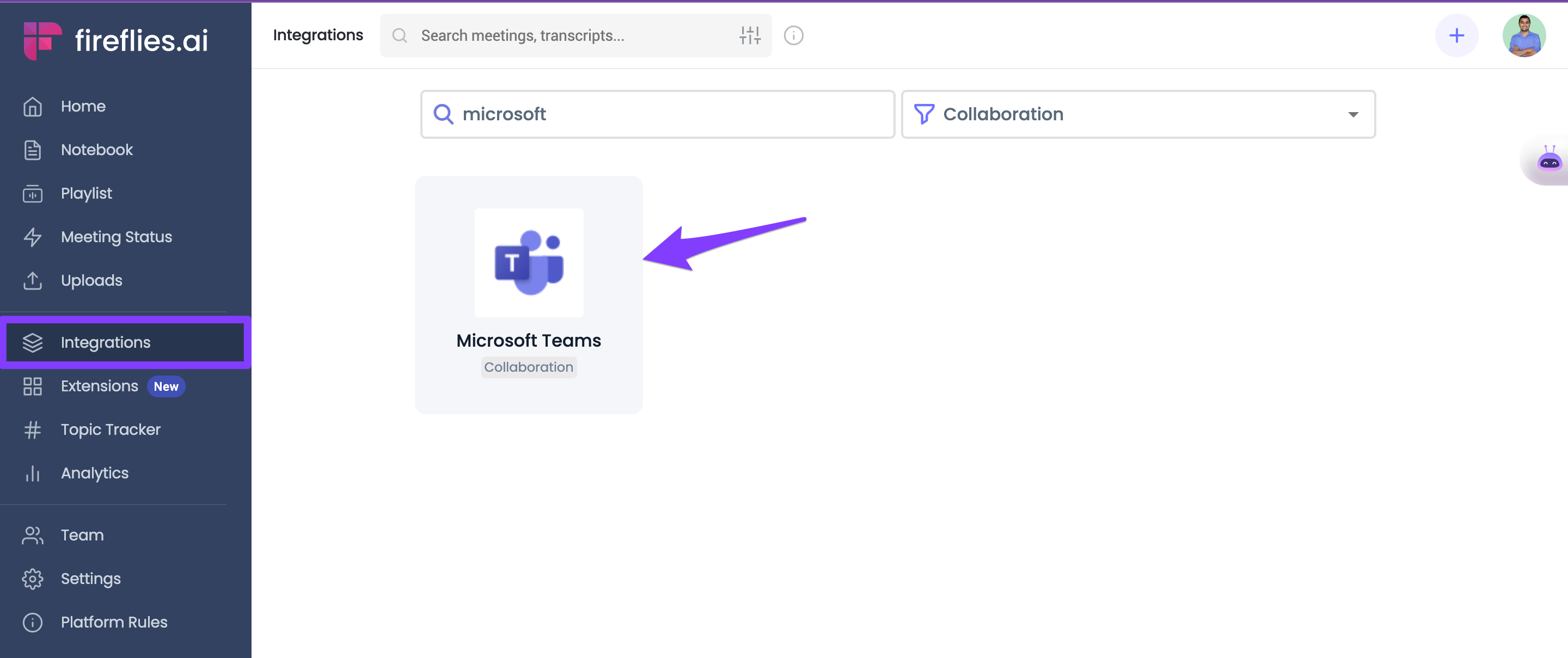Click the New badge beside Extensions
The image size is (1568, 658).
tap(166, 386)
